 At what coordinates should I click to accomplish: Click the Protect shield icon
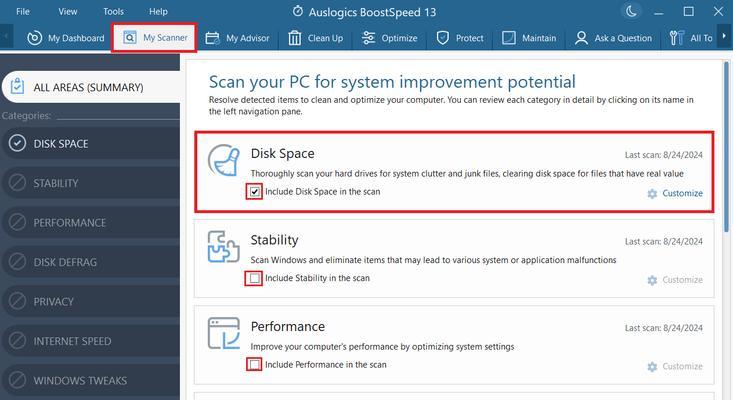[443, 38]
